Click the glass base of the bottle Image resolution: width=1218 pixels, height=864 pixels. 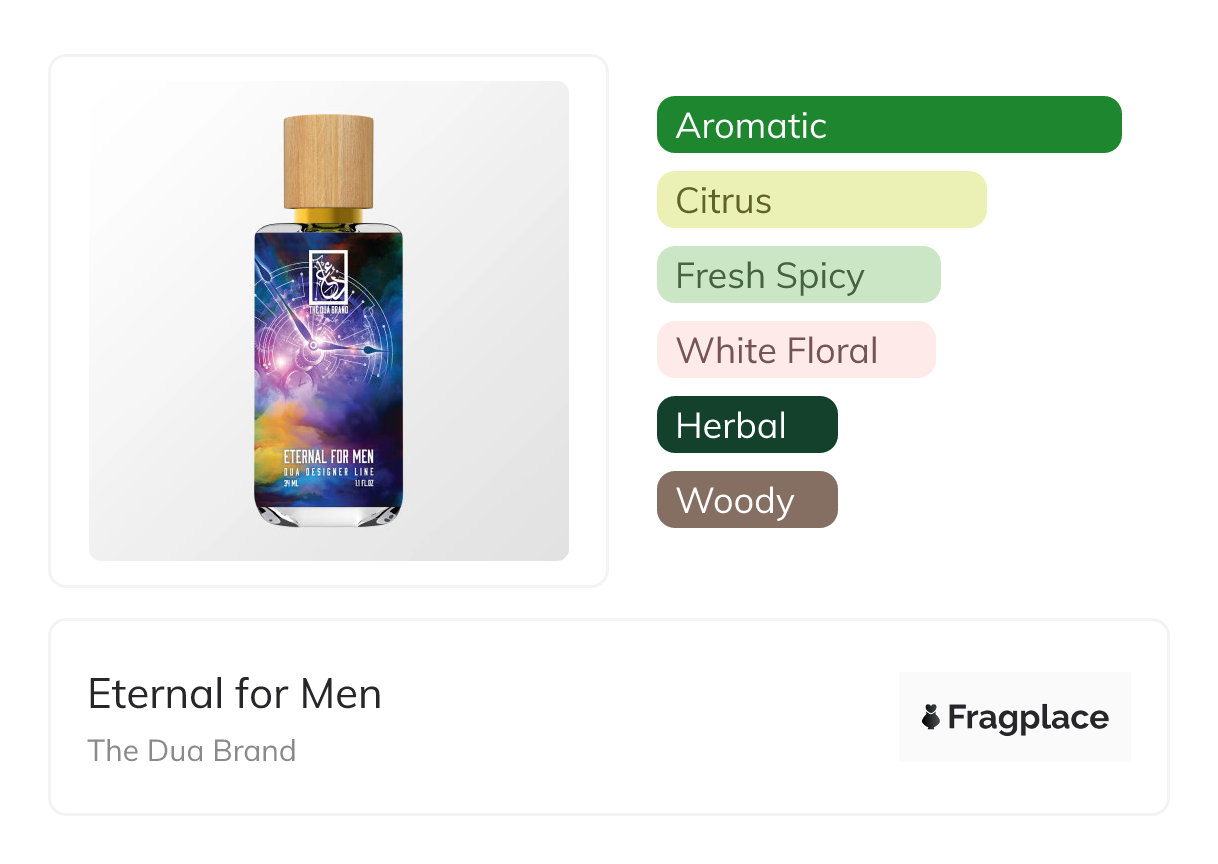coord(328,515)
